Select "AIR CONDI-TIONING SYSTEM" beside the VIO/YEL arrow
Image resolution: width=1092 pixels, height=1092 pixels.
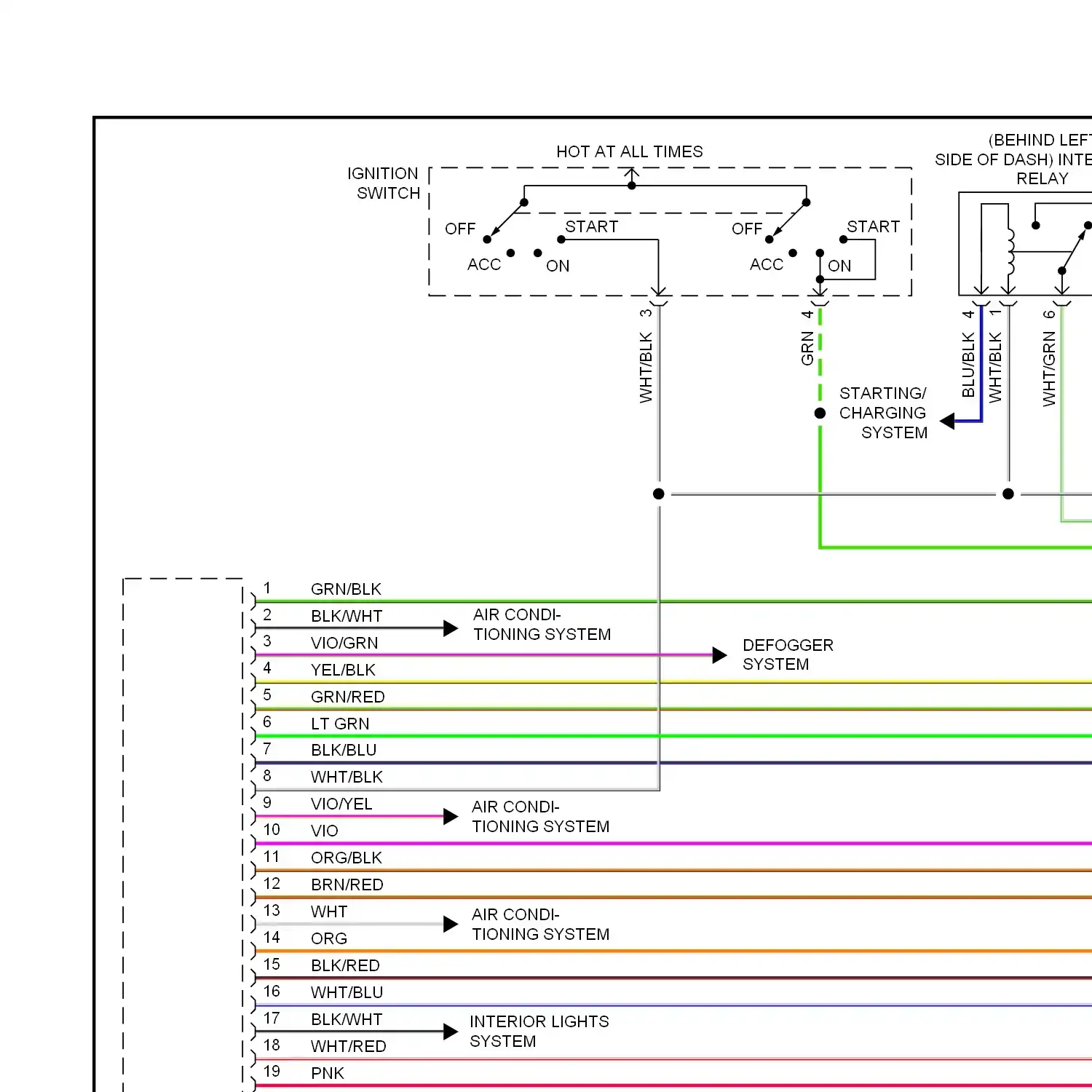(540, 817)
